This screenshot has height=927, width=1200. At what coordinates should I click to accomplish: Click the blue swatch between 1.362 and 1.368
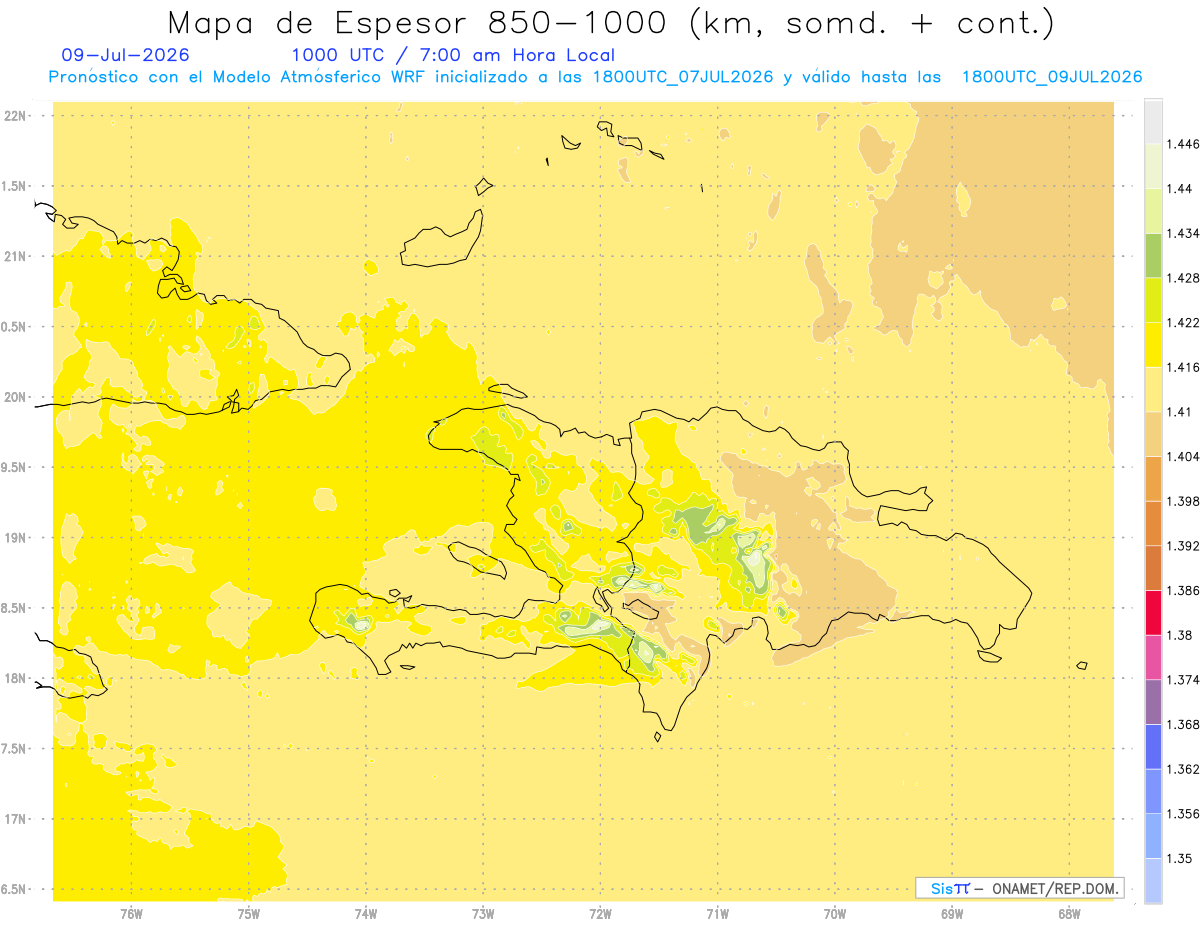1153,747
